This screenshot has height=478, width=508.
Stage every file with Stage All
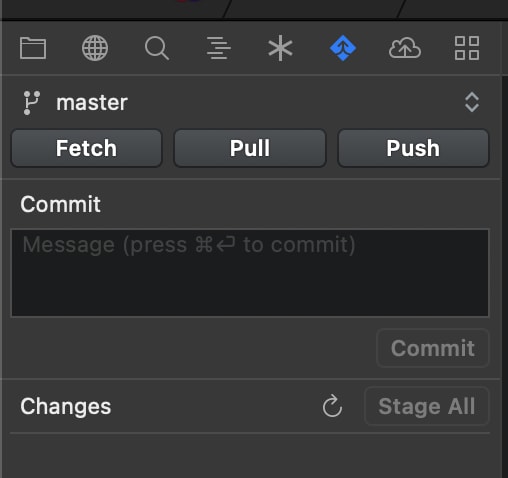[x=427, y=406]
